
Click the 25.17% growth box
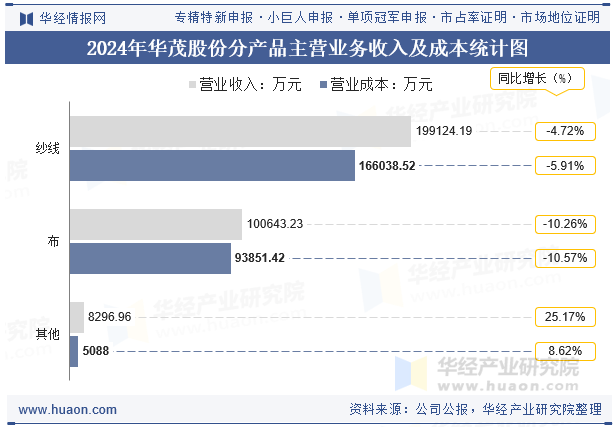[565, 317]
